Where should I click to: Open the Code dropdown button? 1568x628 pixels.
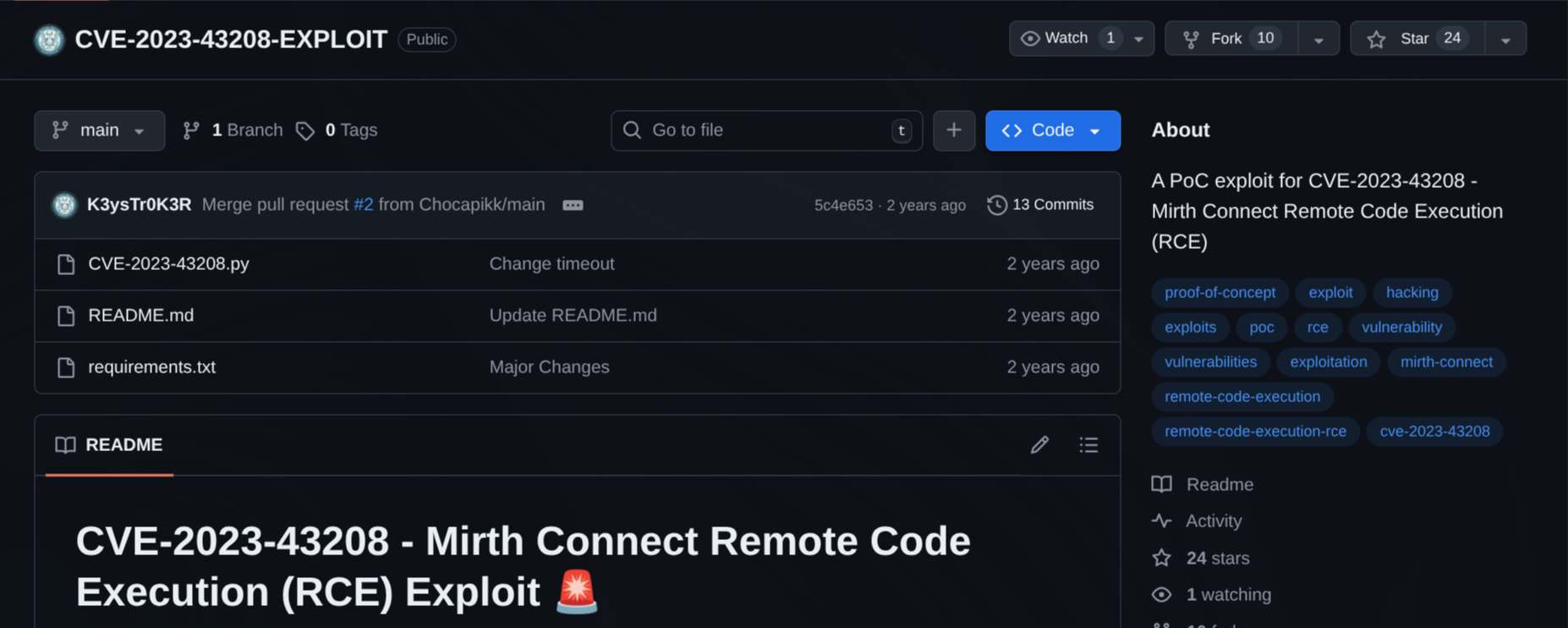pos(1052,130)
